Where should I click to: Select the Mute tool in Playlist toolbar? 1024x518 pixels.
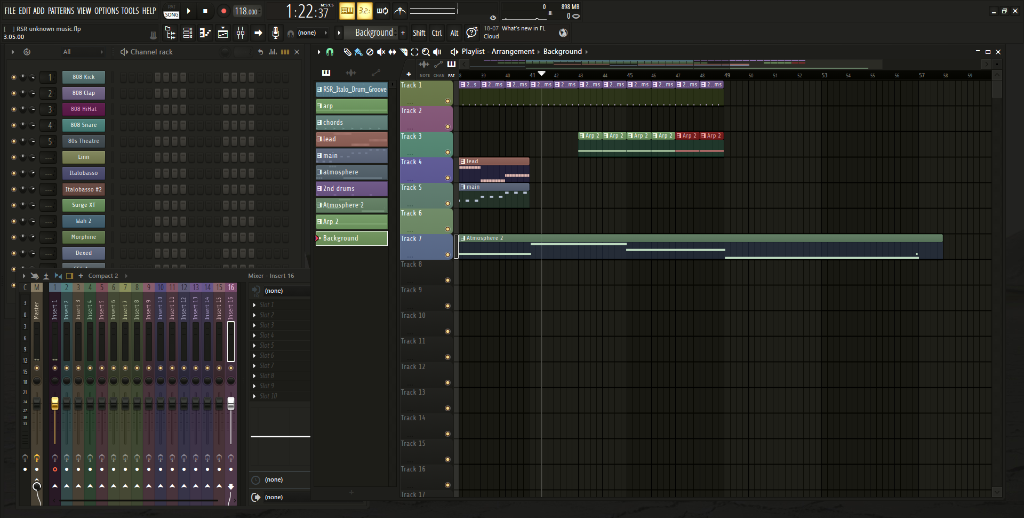coord(381,52)
